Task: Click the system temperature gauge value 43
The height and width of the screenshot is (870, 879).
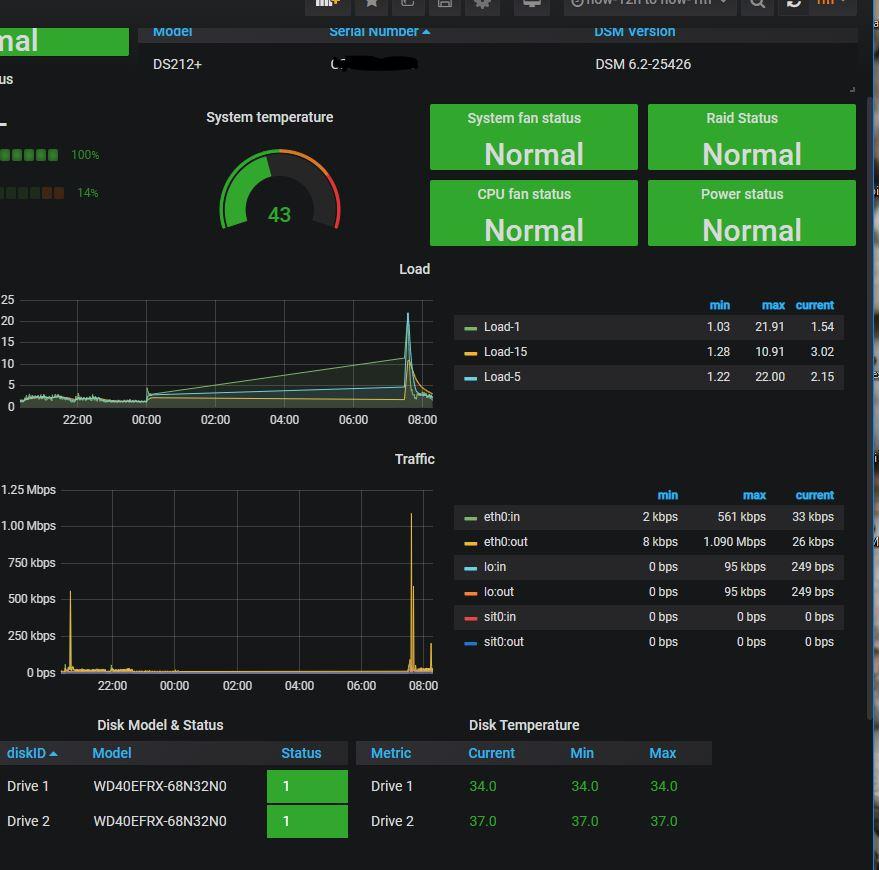Action: click(279, 215)
